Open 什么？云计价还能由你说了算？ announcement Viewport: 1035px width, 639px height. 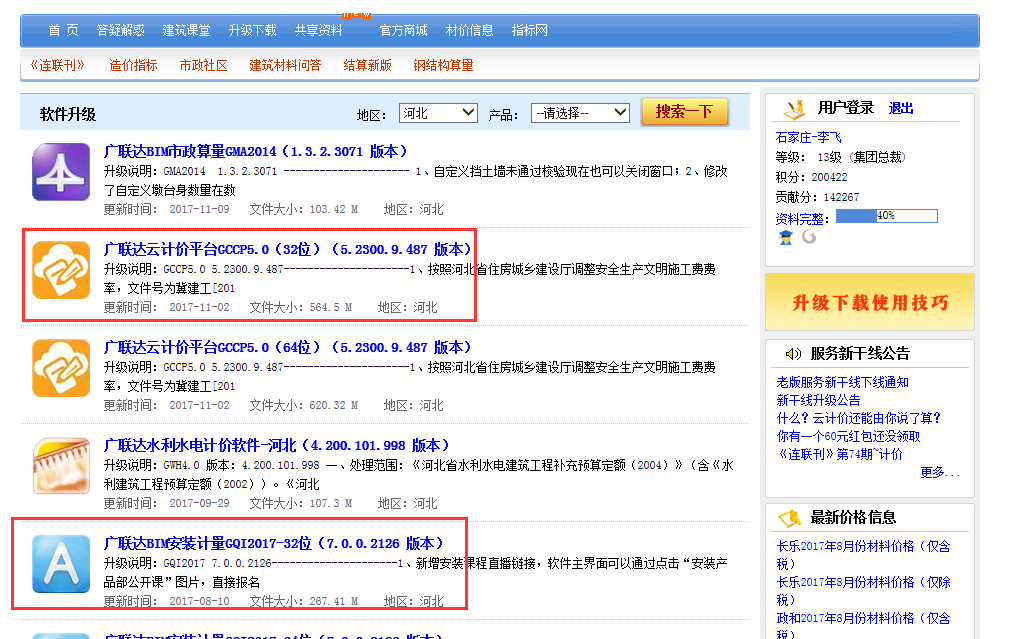(x=859, y=418)
